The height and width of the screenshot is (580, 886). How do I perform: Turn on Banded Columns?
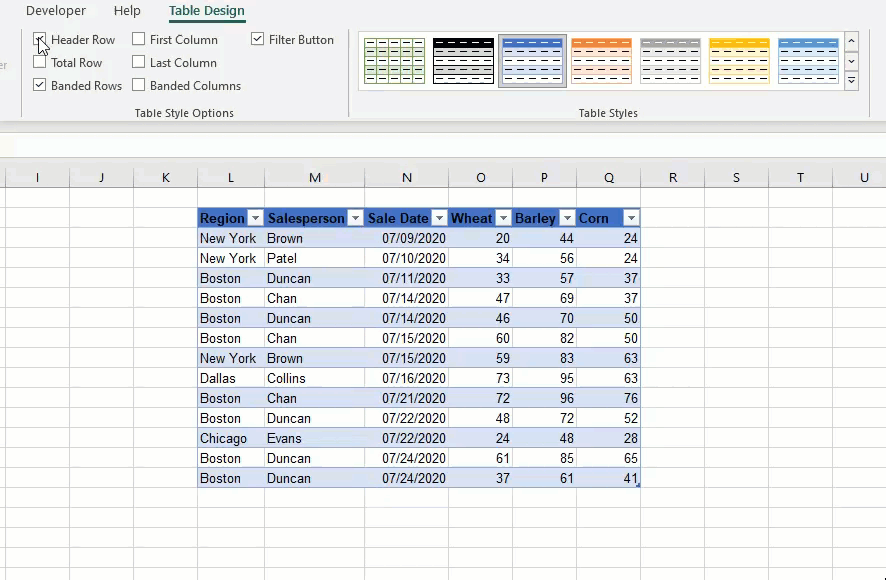[137, 85]
